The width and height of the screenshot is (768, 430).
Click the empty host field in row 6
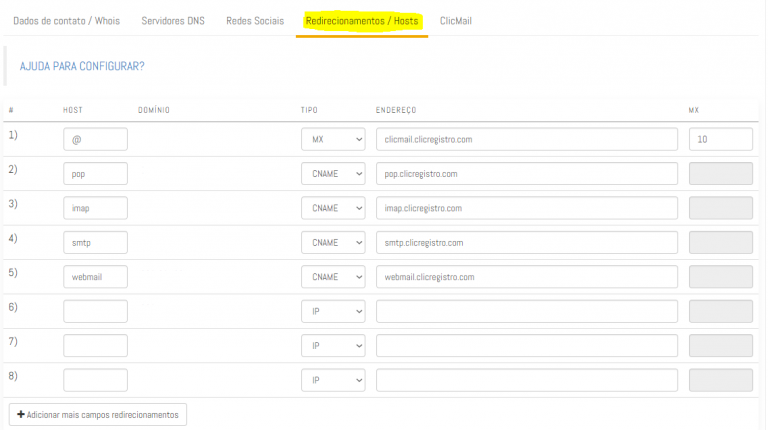(x=95, y=311)
